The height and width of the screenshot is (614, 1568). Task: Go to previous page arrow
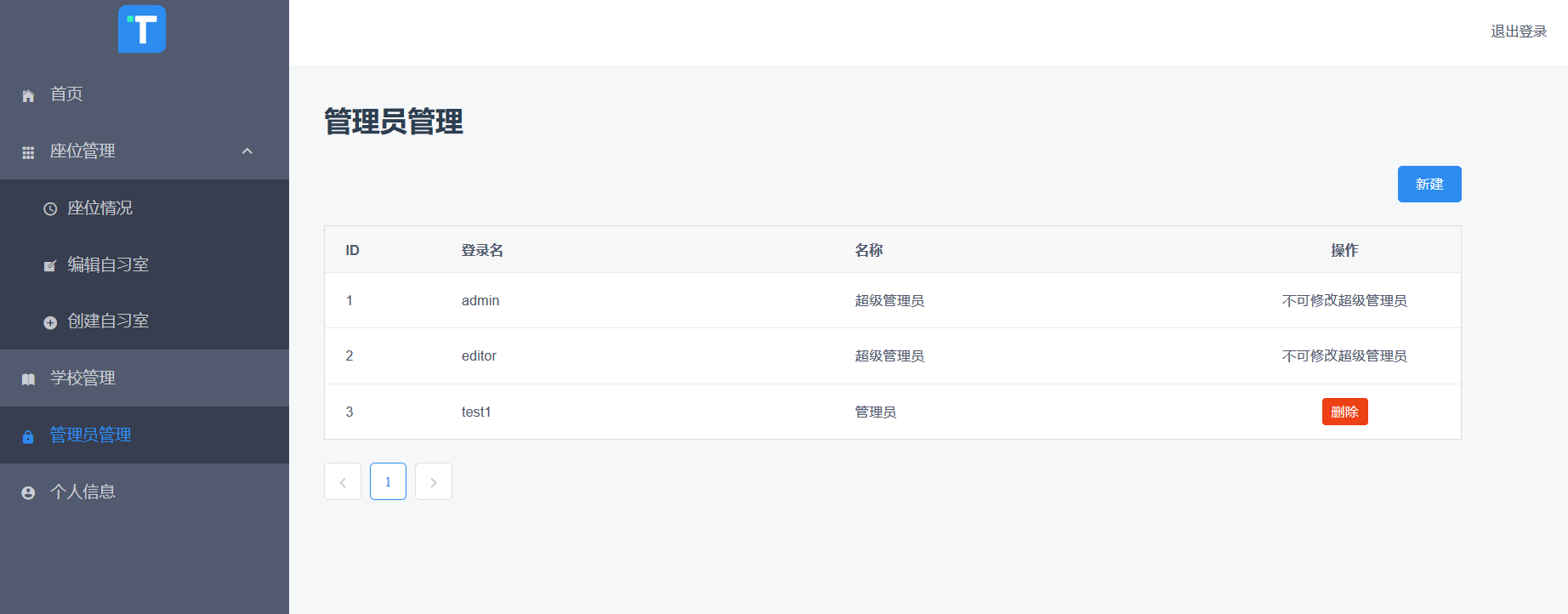[343, 482]
